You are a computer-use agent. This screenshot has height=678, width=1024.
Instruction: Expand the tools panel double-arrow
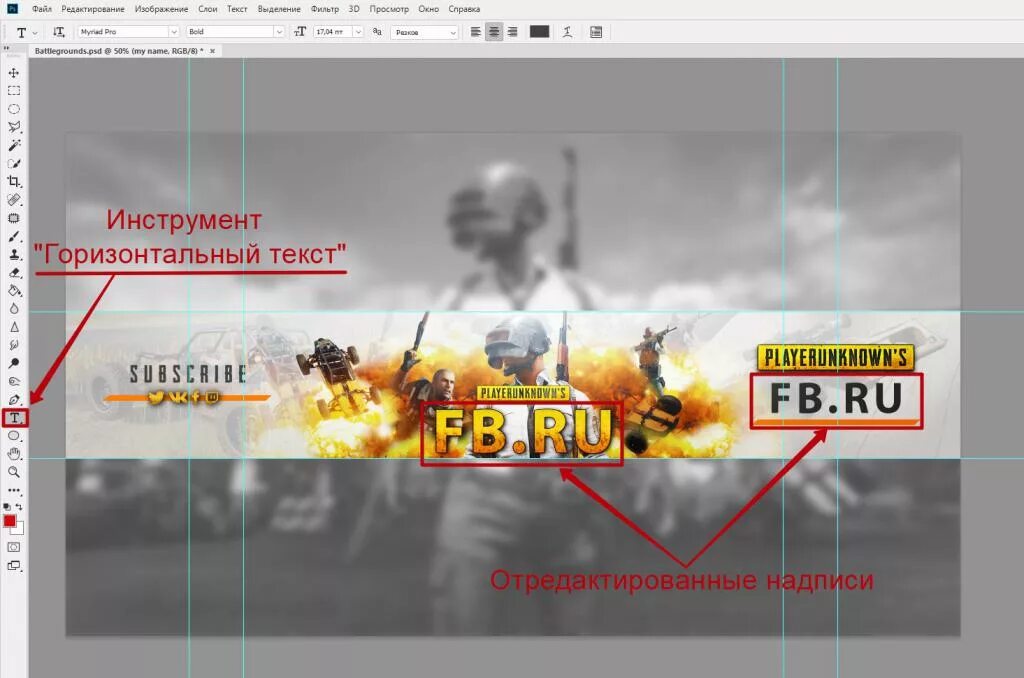7,48
